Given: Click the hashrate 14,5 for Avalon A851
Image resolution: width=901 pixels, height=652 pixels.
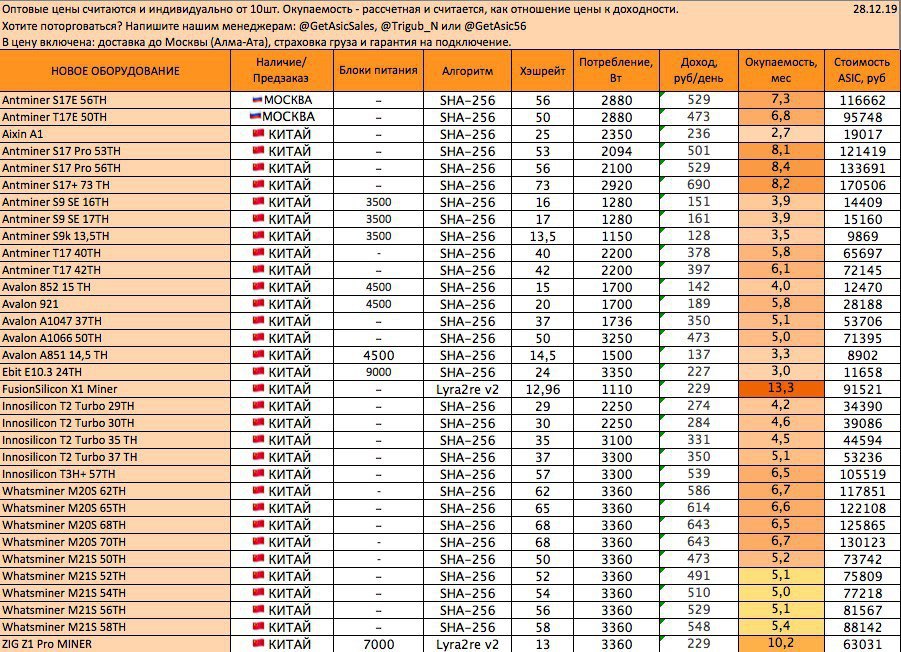Looking at the screenshot, I should pyautogui.click(x=542, y=355).
